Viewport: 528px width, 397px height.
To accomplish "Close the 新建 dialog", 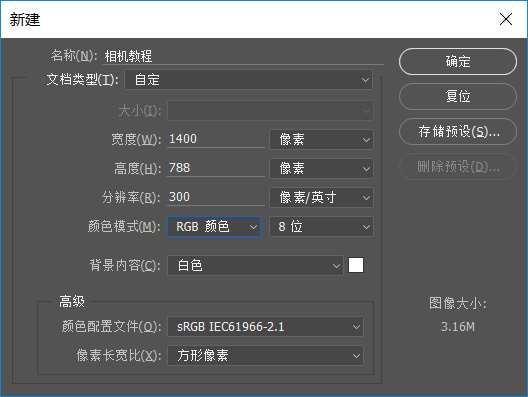I will coord(506,19).
